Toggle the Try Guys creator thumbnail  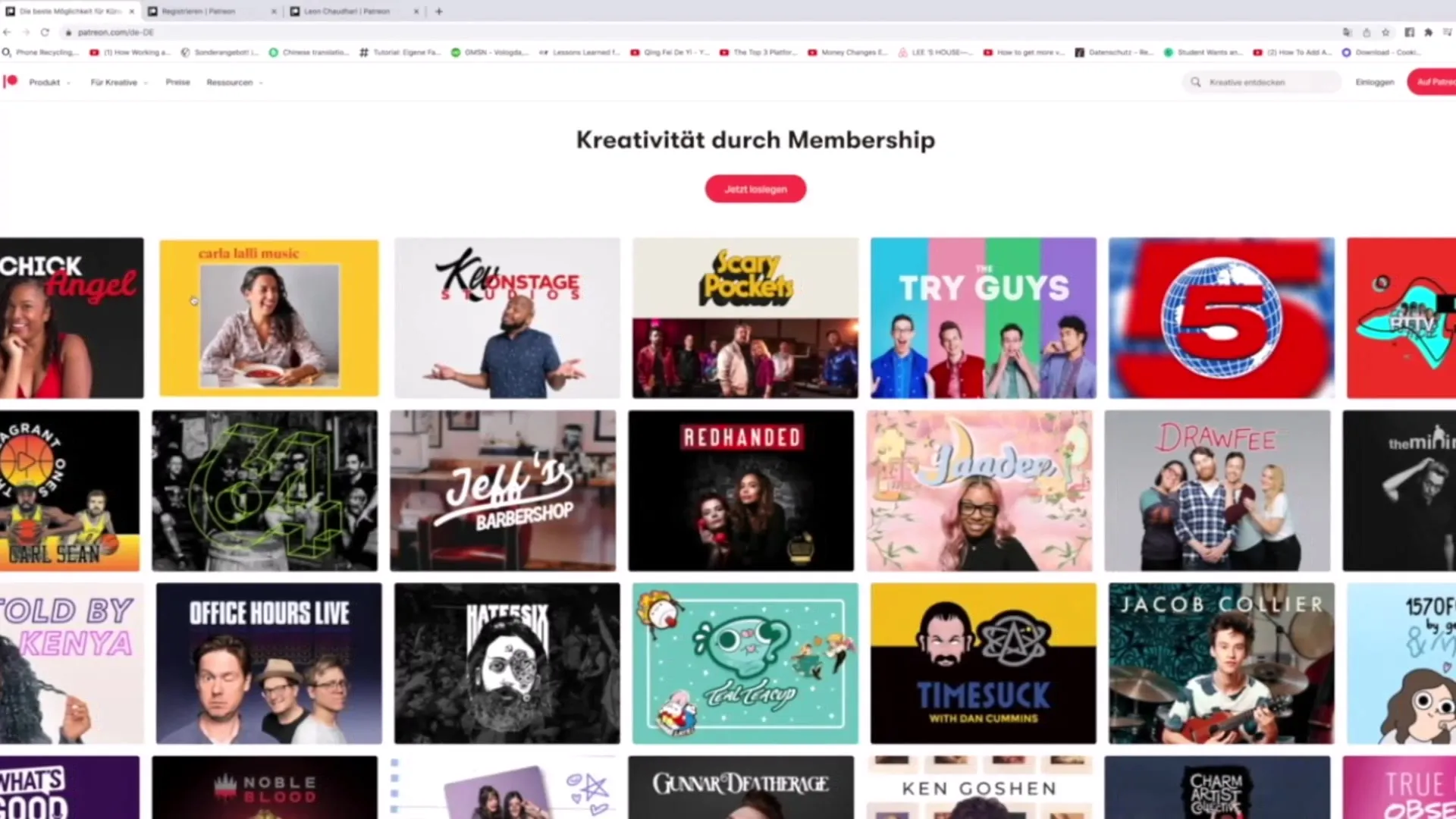click(983, 317)
